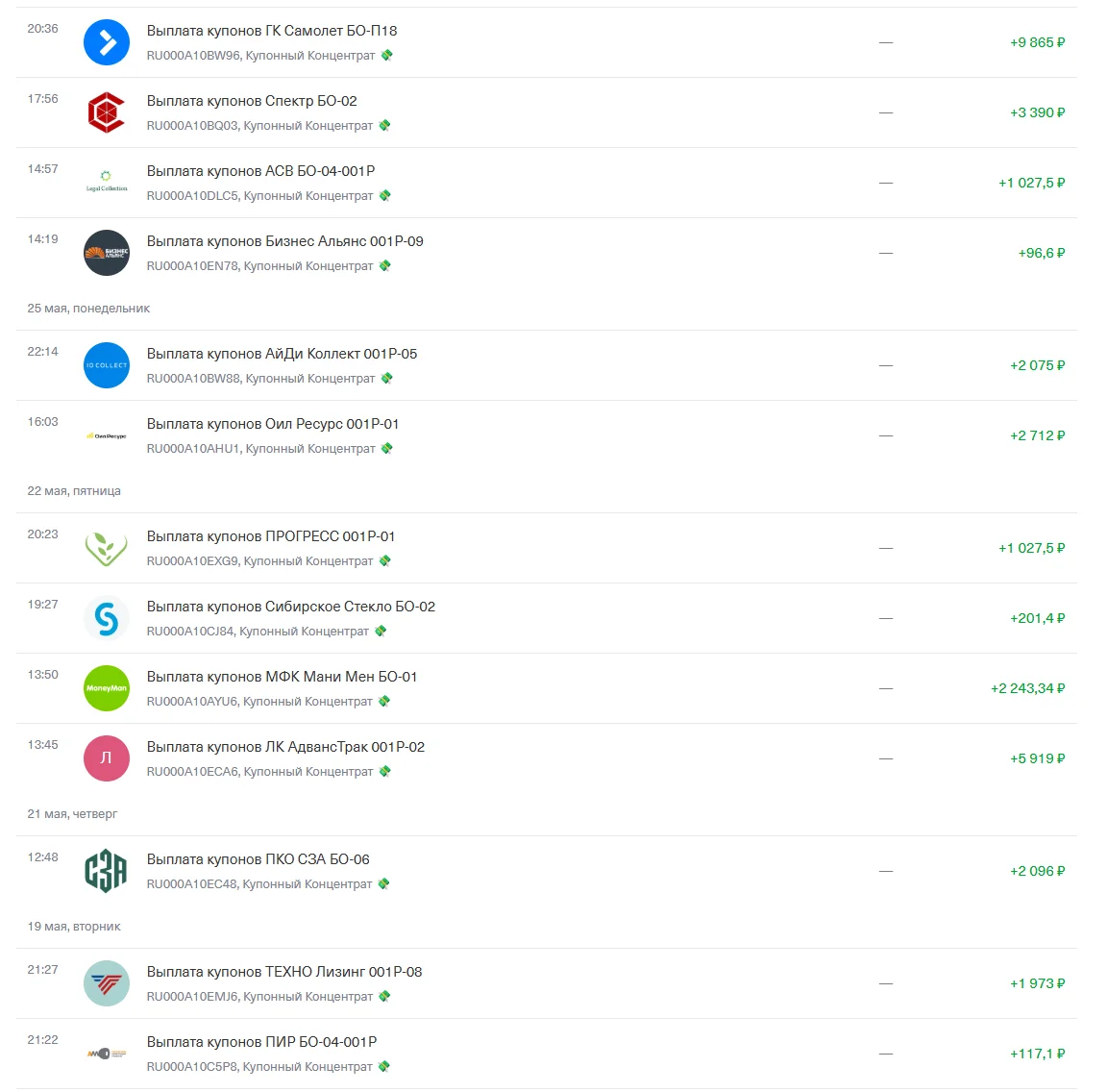The height and width of the screenshot is (1092, 1107).
Task: Click the Бизнес Альянс logo
Action: pos(107,253)
